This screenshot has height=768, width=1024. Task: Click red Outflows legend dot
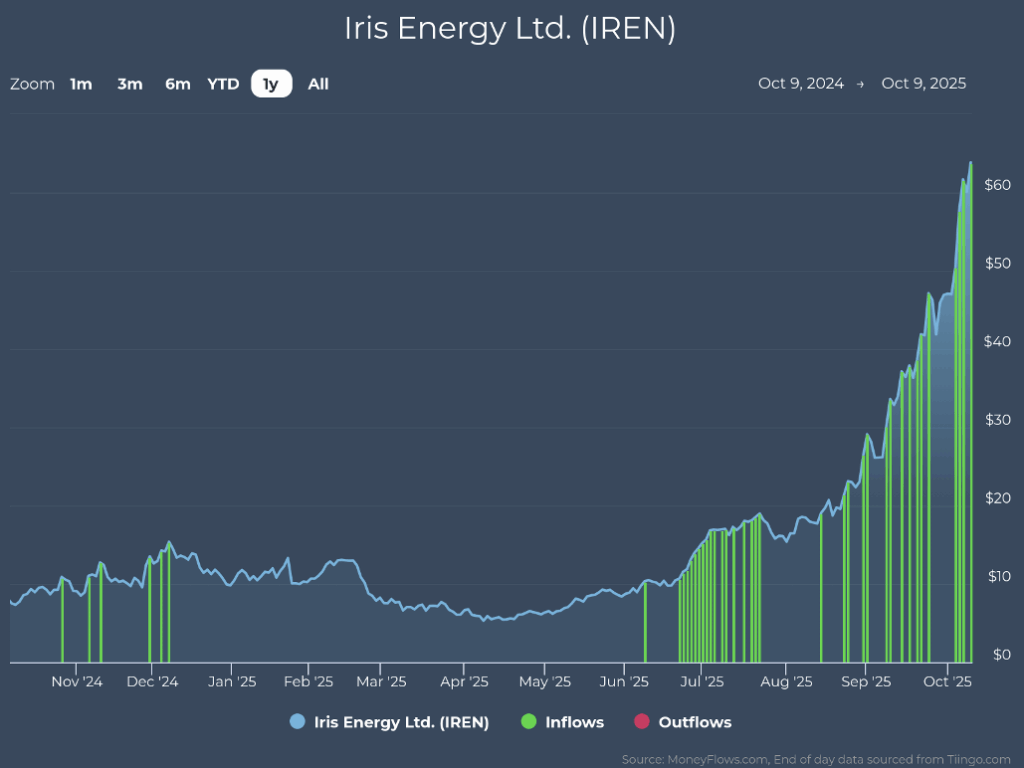click(642, 722)
